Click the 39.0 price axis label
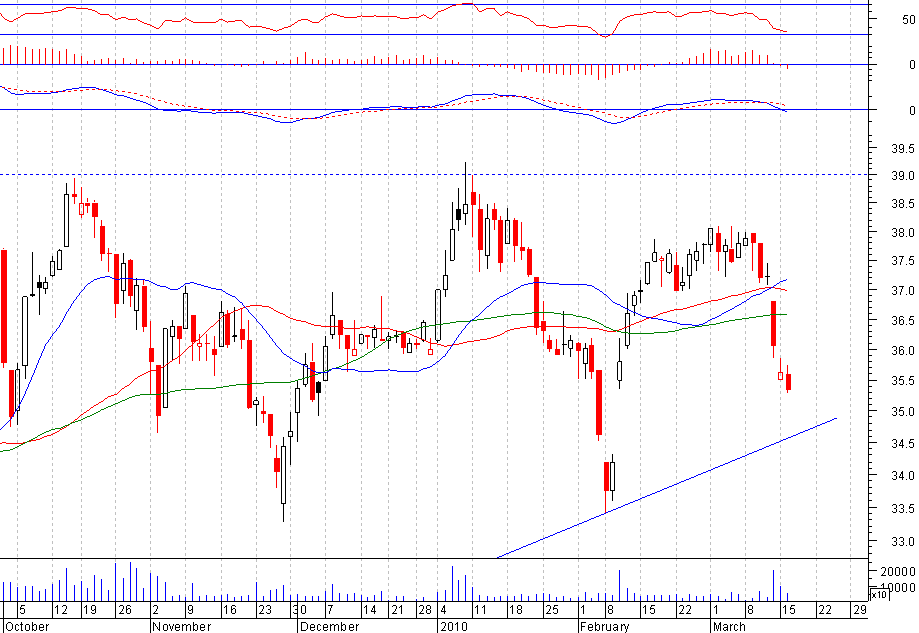Viewport: 919px width, 633px height. point(903,176)
